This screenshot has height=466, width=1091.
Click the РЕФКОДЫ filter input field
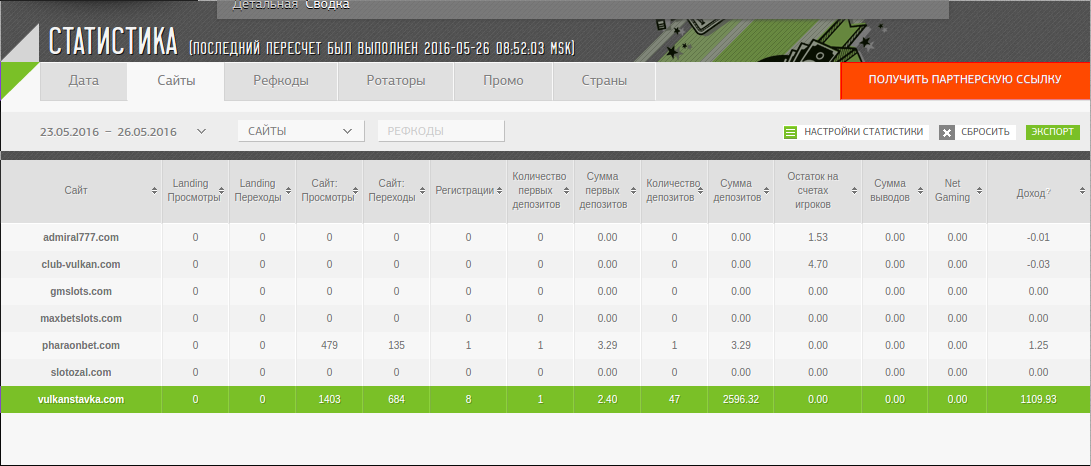click(441, 131)
